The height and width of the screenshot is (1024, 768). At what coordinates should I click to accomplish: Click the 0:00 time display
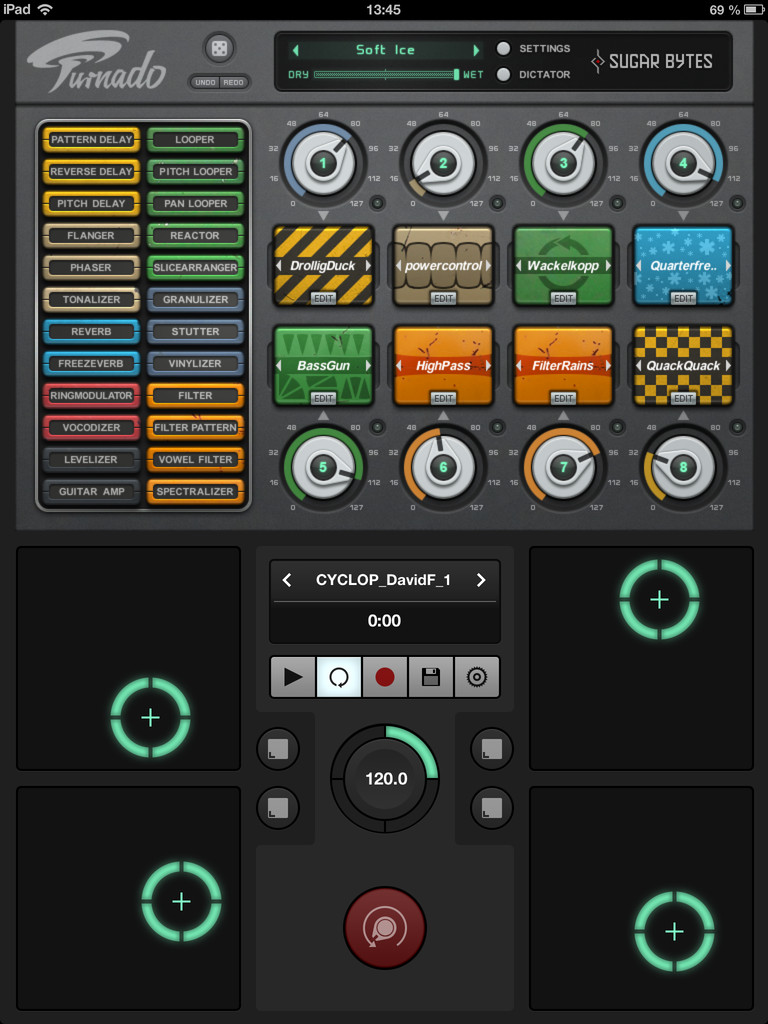click(x=384, y=620)
